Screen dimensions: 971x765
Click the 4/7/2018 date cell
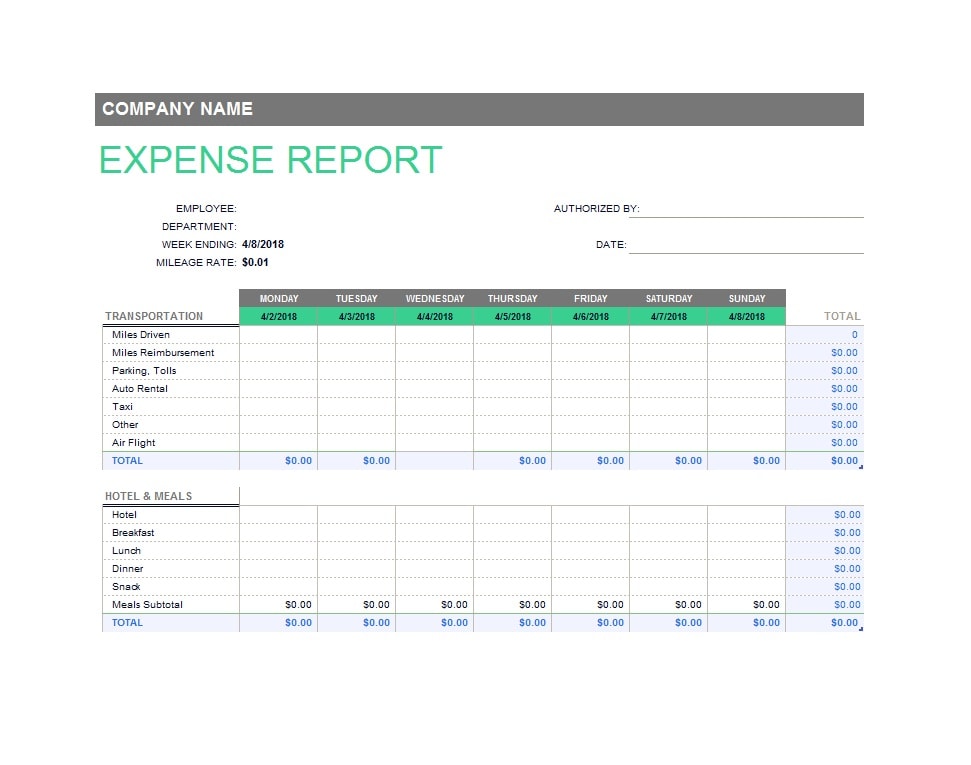(669, 317)
